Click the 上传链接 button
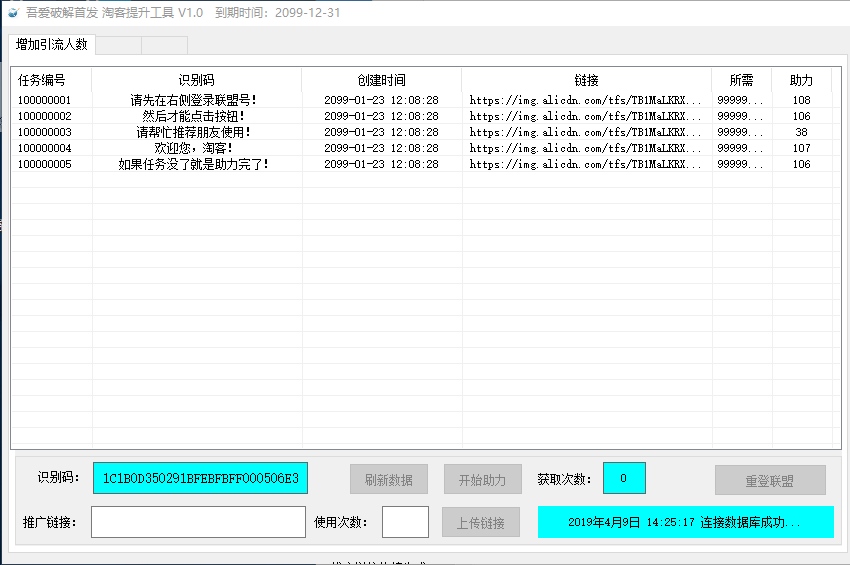 tap(481, 523)
